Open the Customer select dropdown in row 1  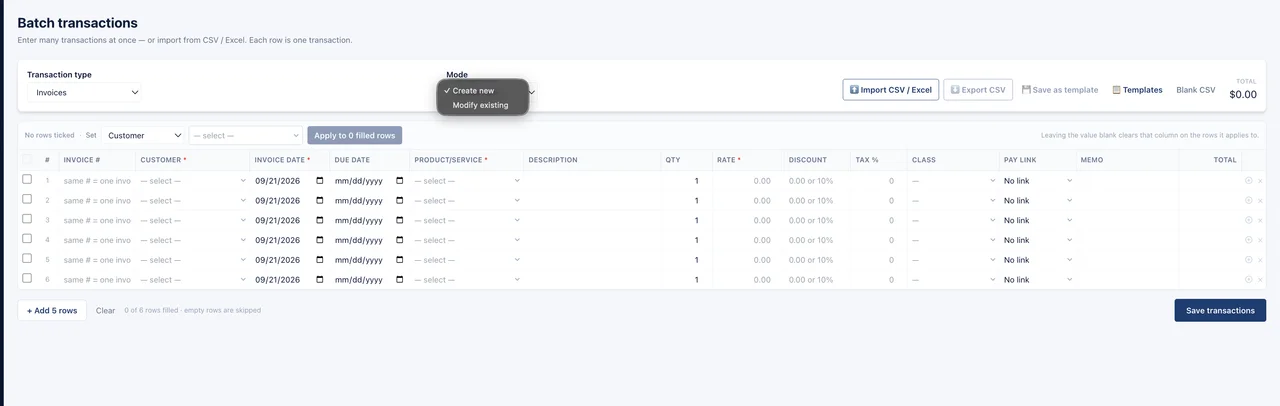(x=193, y=181)
